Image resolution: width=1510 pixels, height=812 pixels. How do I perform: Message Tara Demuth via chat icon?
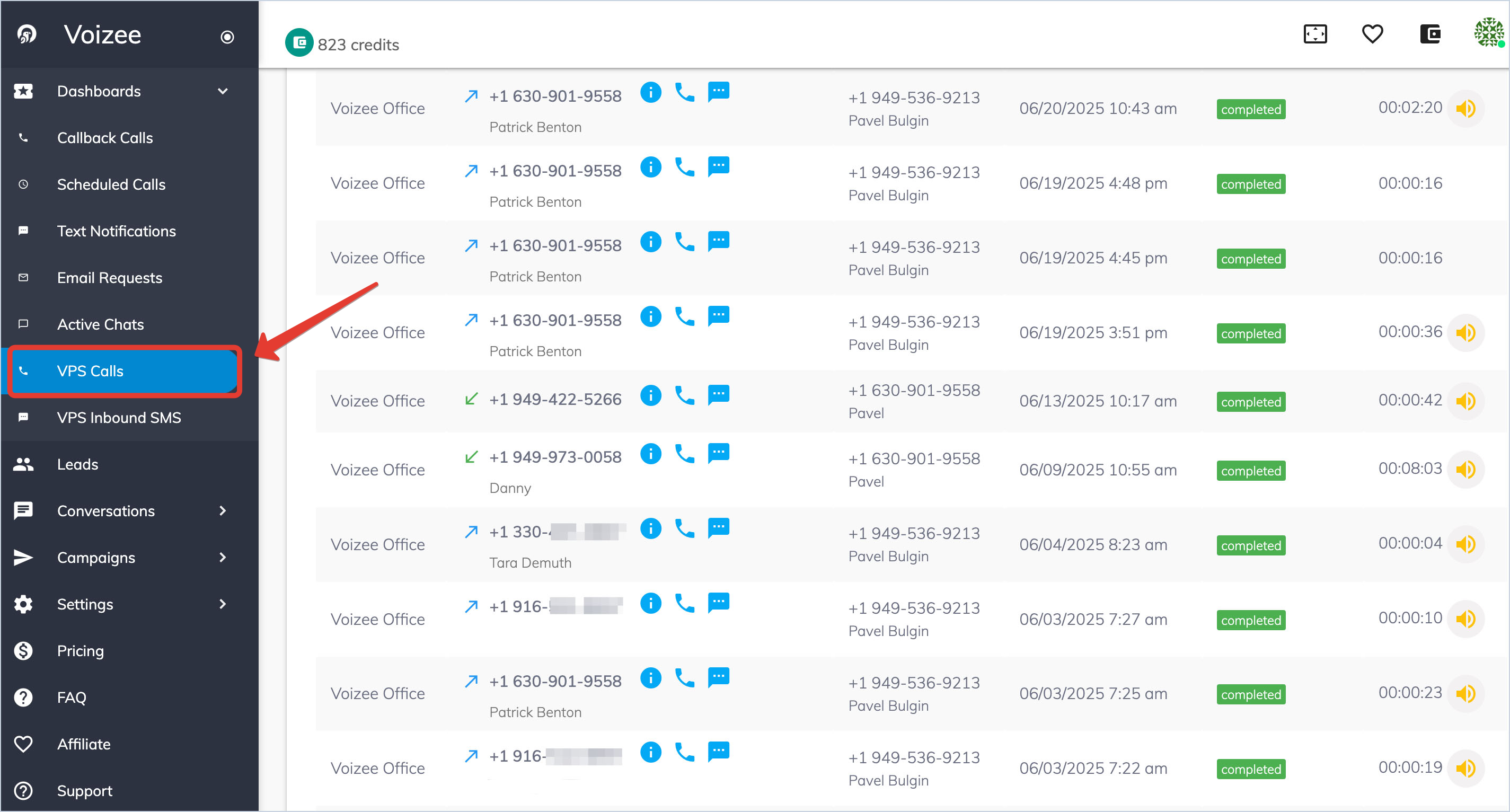pyautogui.click(x=719, y=529)
